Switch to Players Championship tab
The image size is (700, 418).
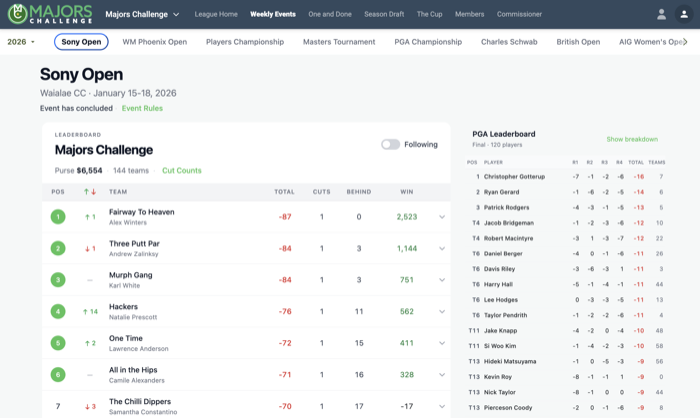pos(245,42)
